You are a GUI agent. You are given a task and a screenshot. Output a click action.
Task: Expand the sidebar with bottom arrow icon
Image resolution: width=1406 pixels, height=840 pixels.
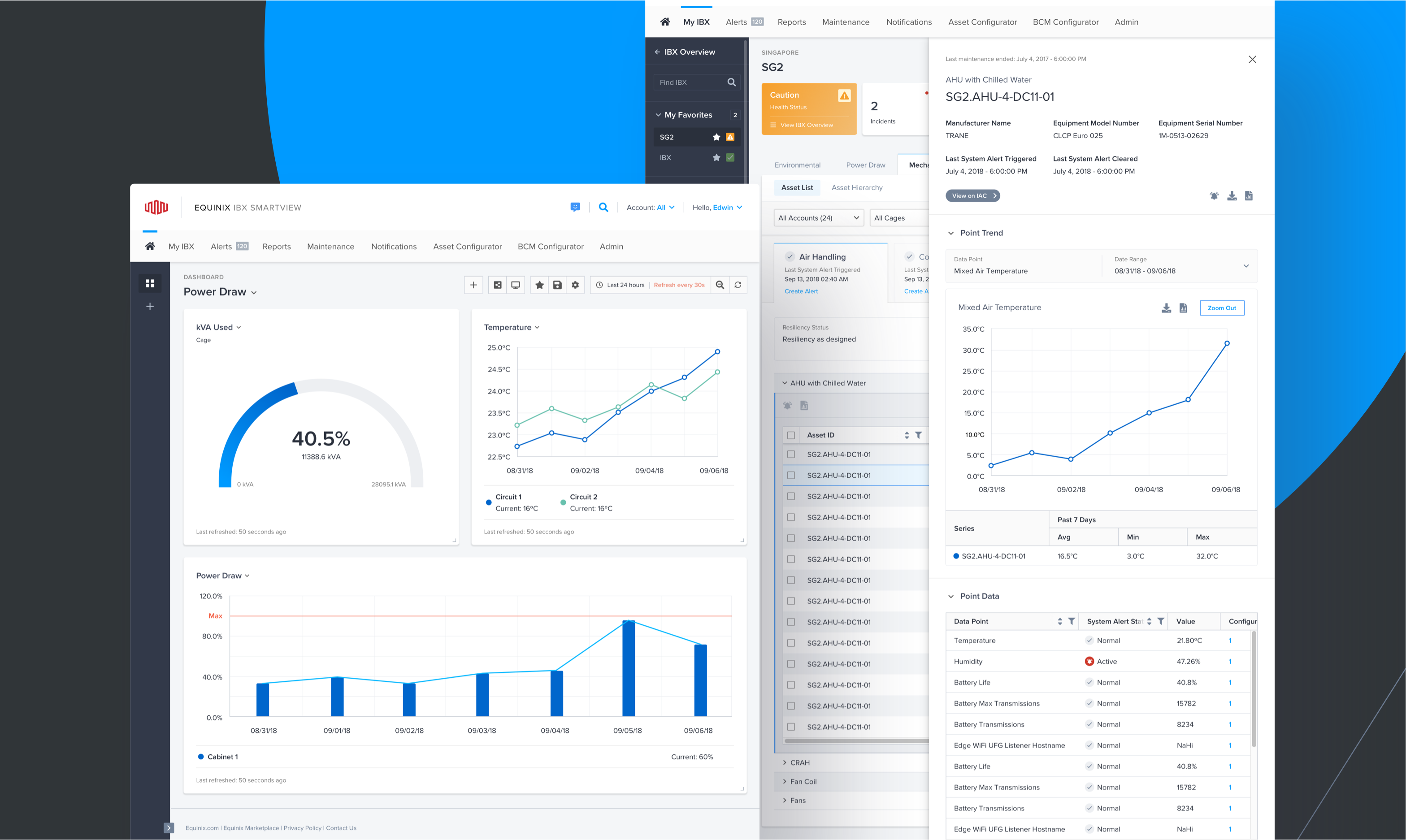click(169, 827)
